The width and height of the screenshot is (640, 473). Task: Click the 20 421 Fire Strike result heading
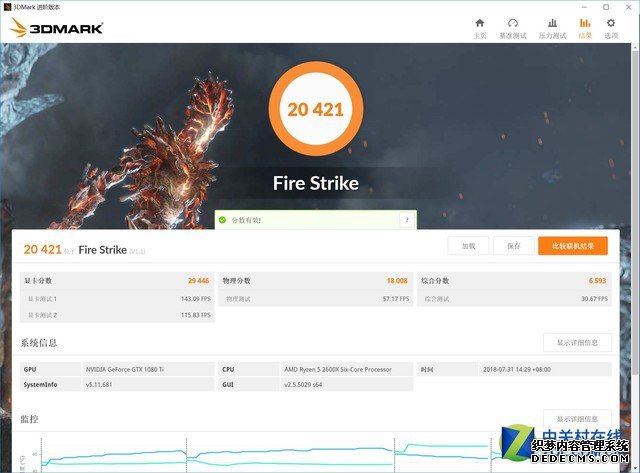(x=84, y=250)
